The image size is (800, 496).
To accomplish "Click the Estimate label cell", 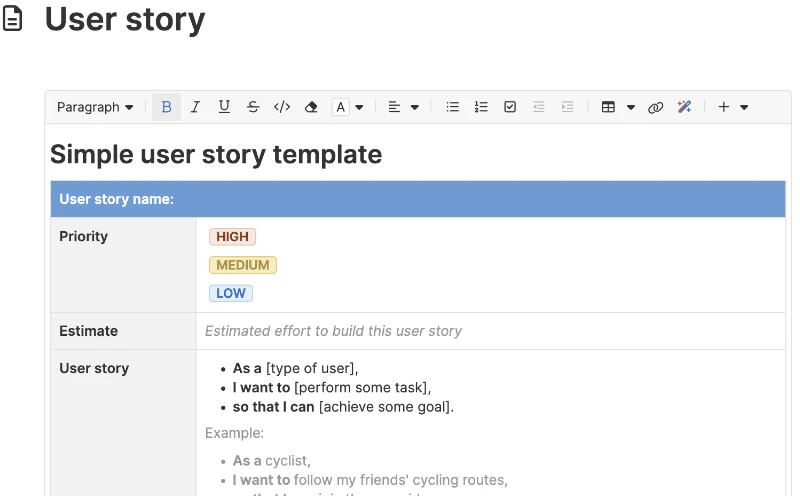I will point(123,331).
